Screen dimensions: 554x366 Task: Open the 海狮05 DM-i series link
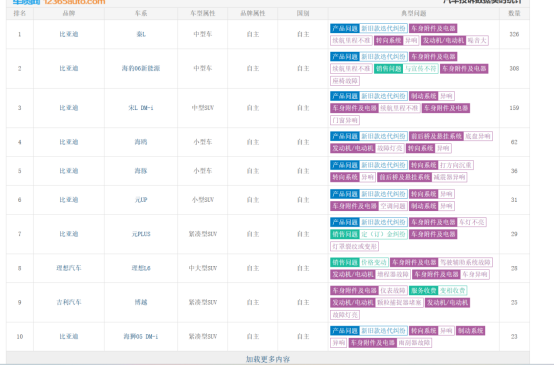141,336
